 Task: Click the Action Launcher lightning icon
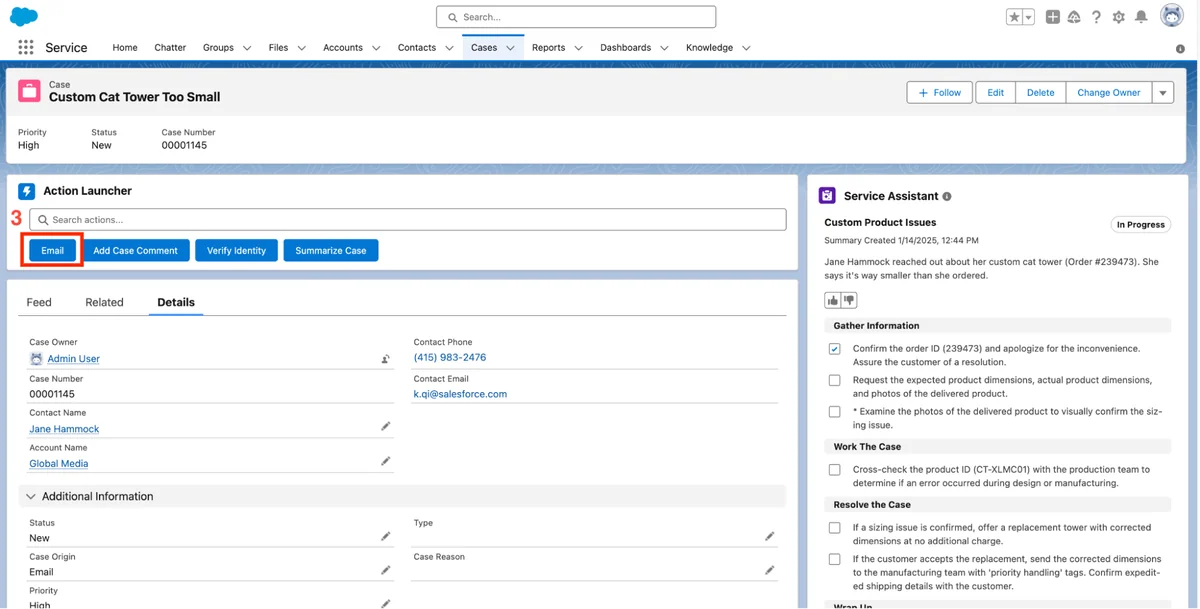click(x=27, y=191)
